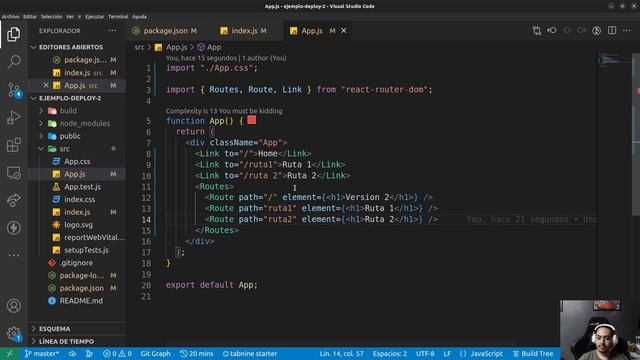
Task: Open the lightning bolt activity icon
Action: [x=13, y=228]
